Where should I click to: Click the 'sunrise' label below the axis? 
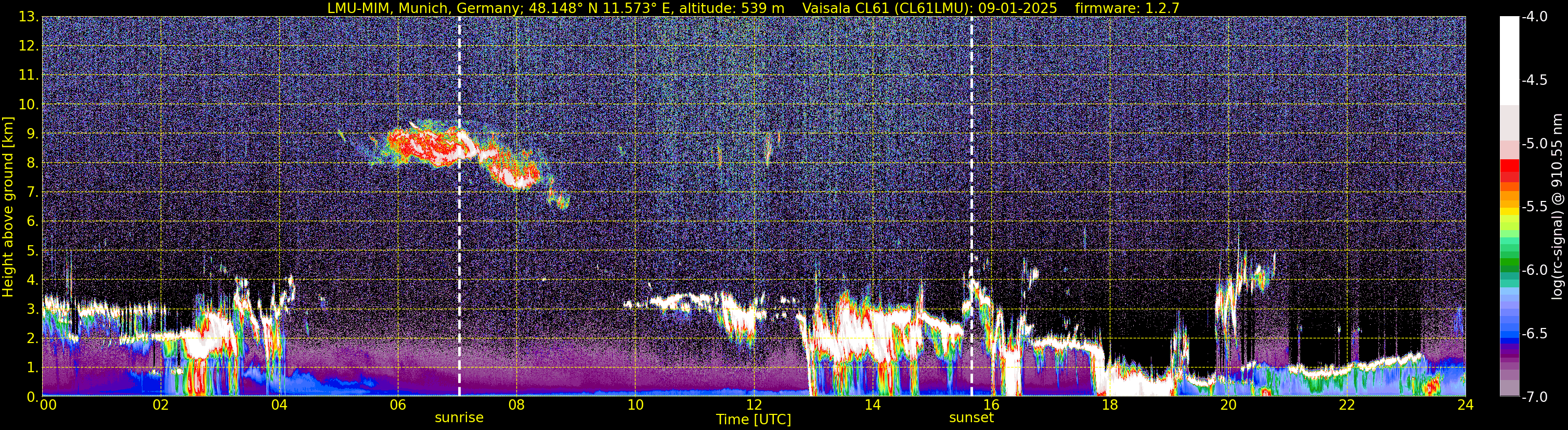[459, 418]
